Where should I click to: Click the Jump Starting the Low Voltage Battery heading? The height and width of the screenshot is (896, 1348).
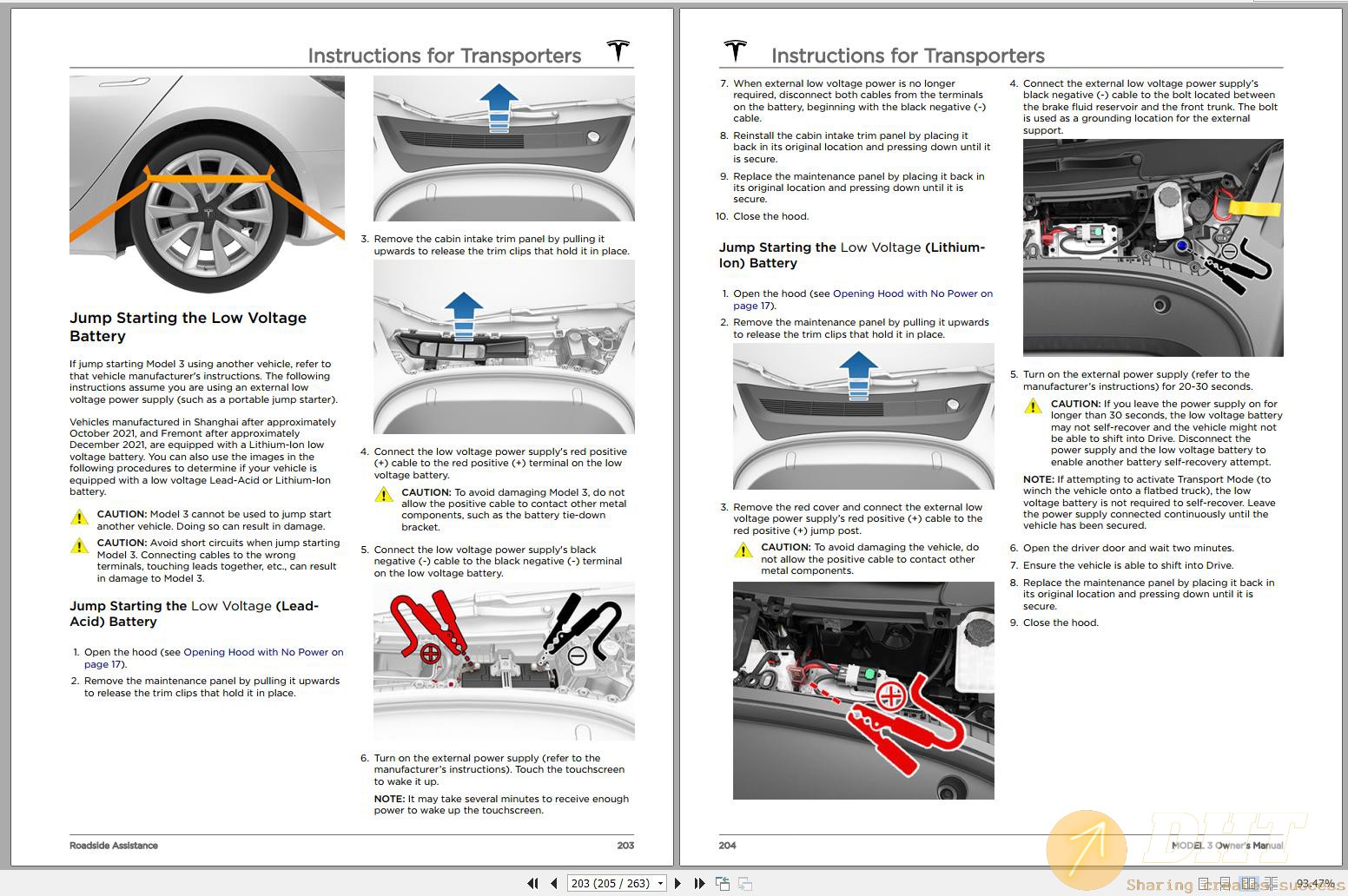pyautogui.click(x=188, y=326)
